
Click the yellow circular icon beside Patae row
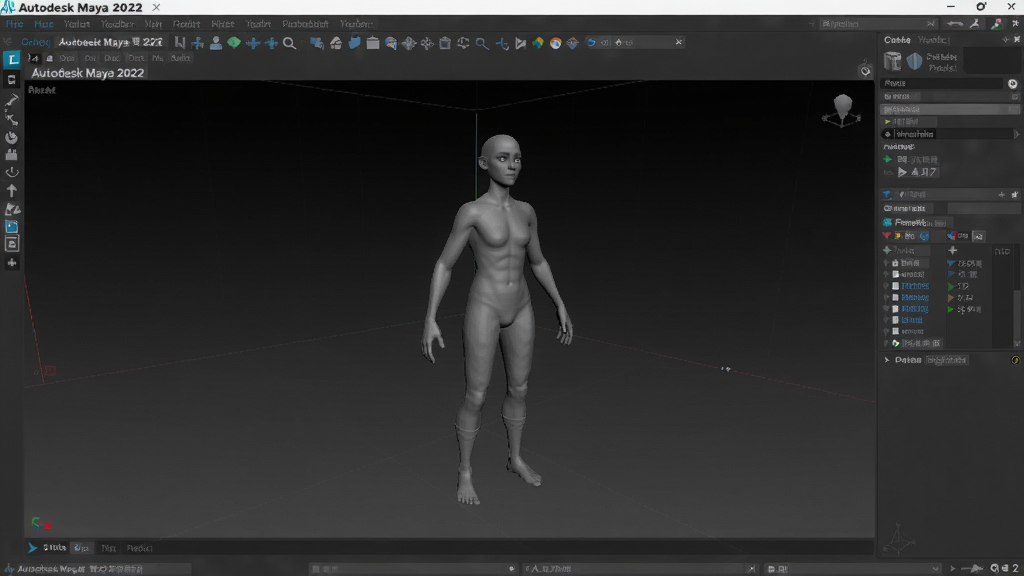pyautogui.click(x=1016, y=360)
